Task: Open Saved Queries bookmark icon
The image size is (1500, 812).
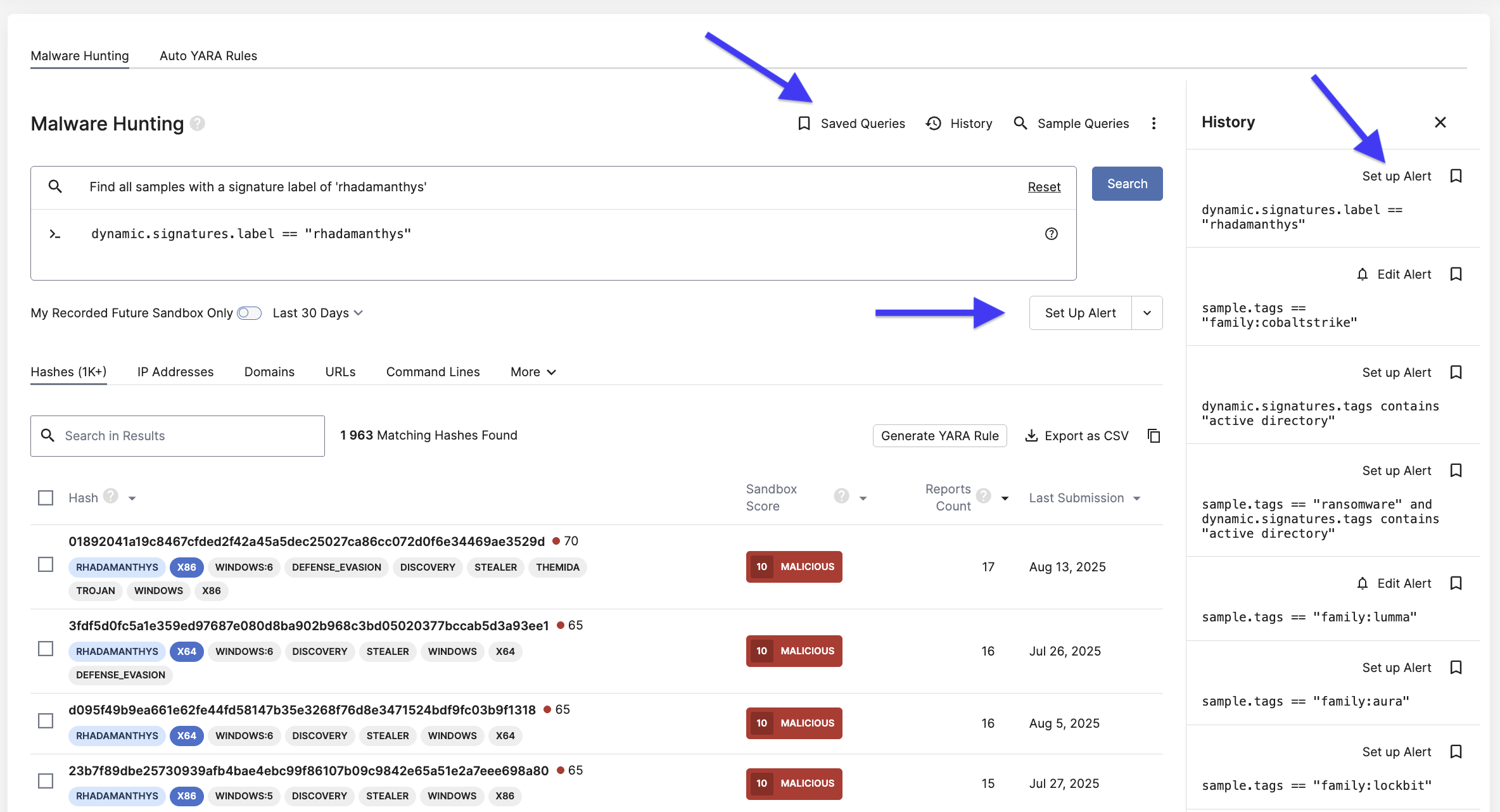Action: click(x=804, y=124)
